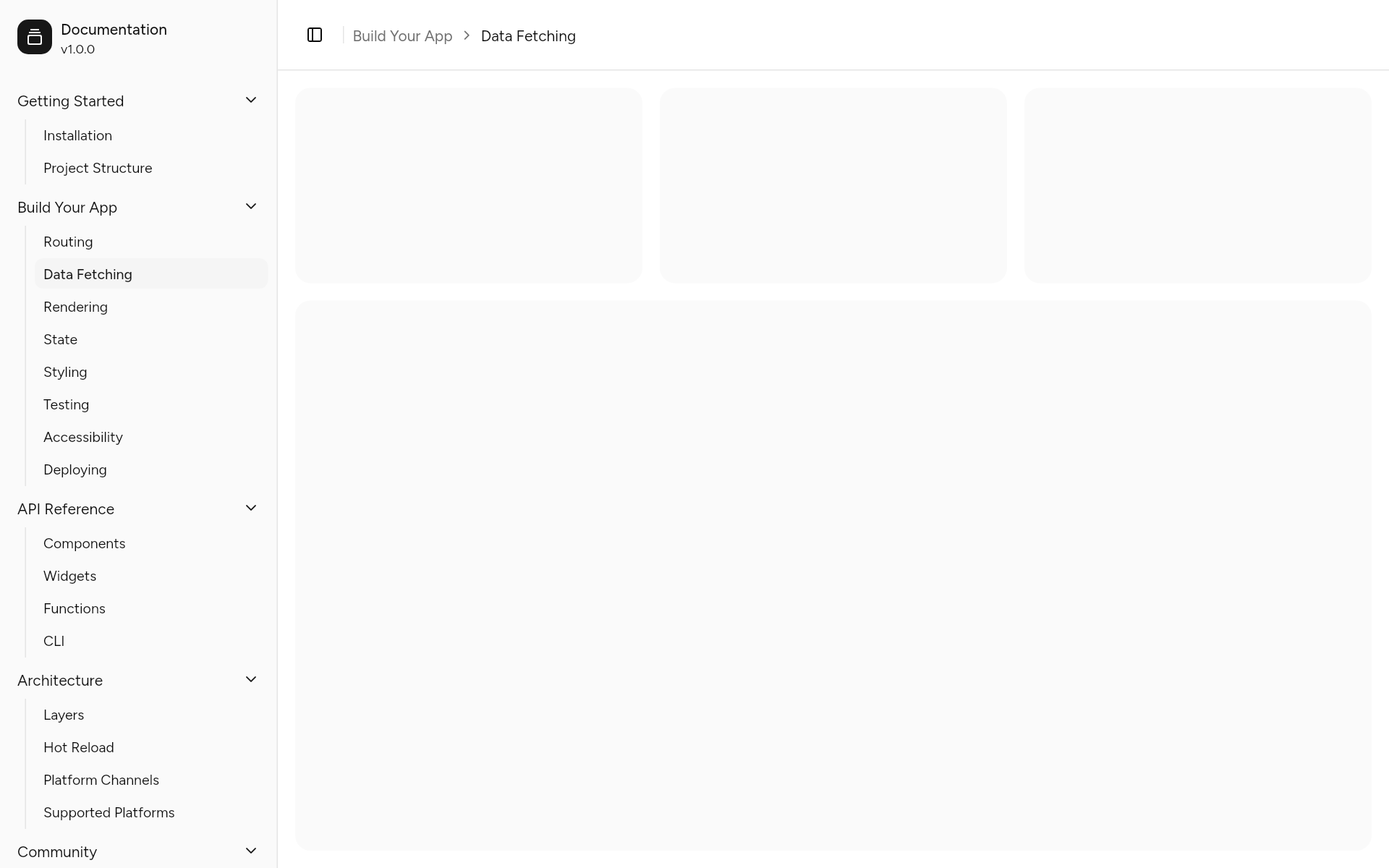Collapse the Build Your App section chevron
The image size is (1389, 868).
pyautogui.click(x=251, y=206)
